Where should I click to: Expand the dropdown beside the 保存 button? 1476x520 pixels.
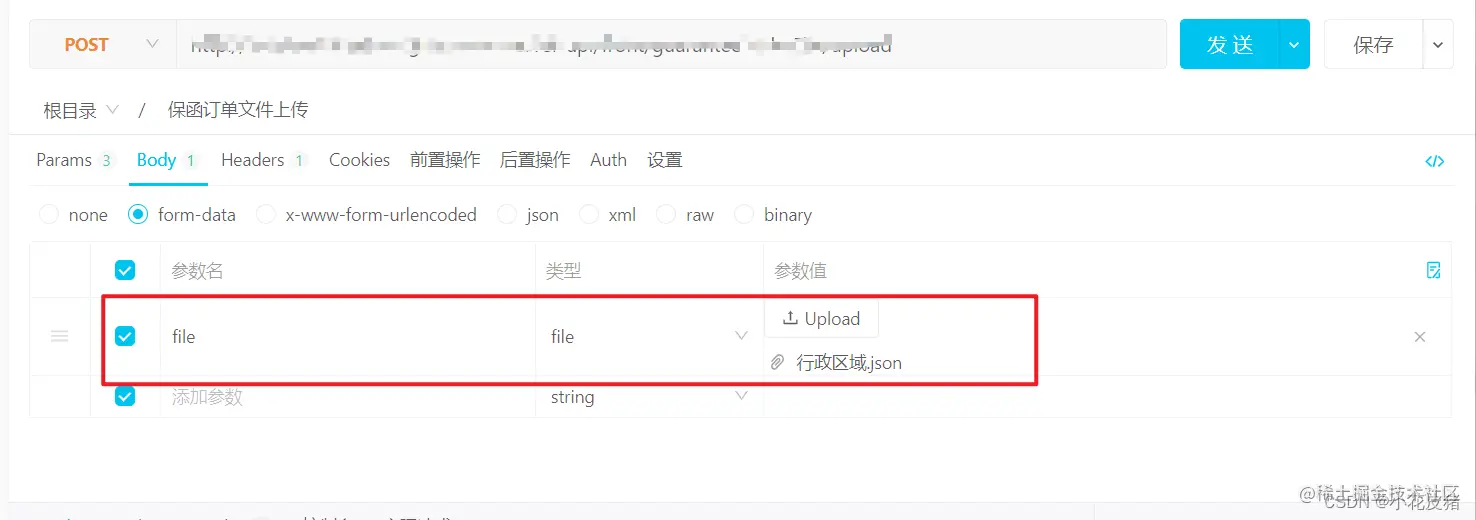coord(1438,45)
